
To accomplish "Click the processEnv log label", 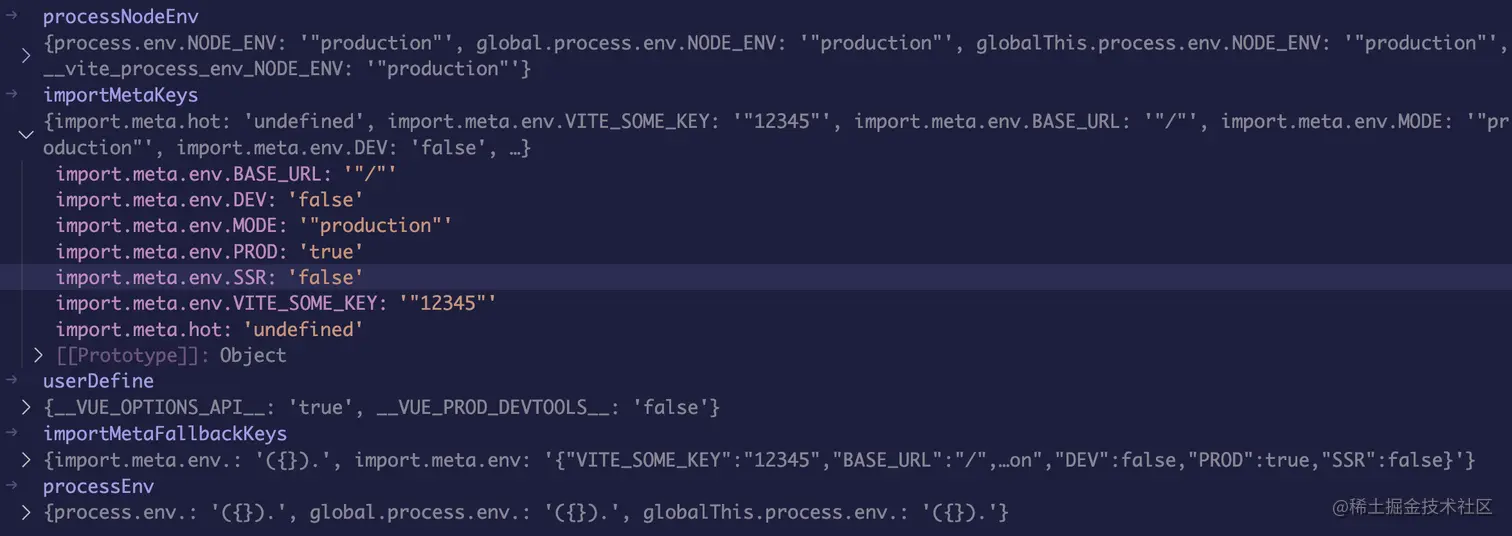I will pos(98,487).
